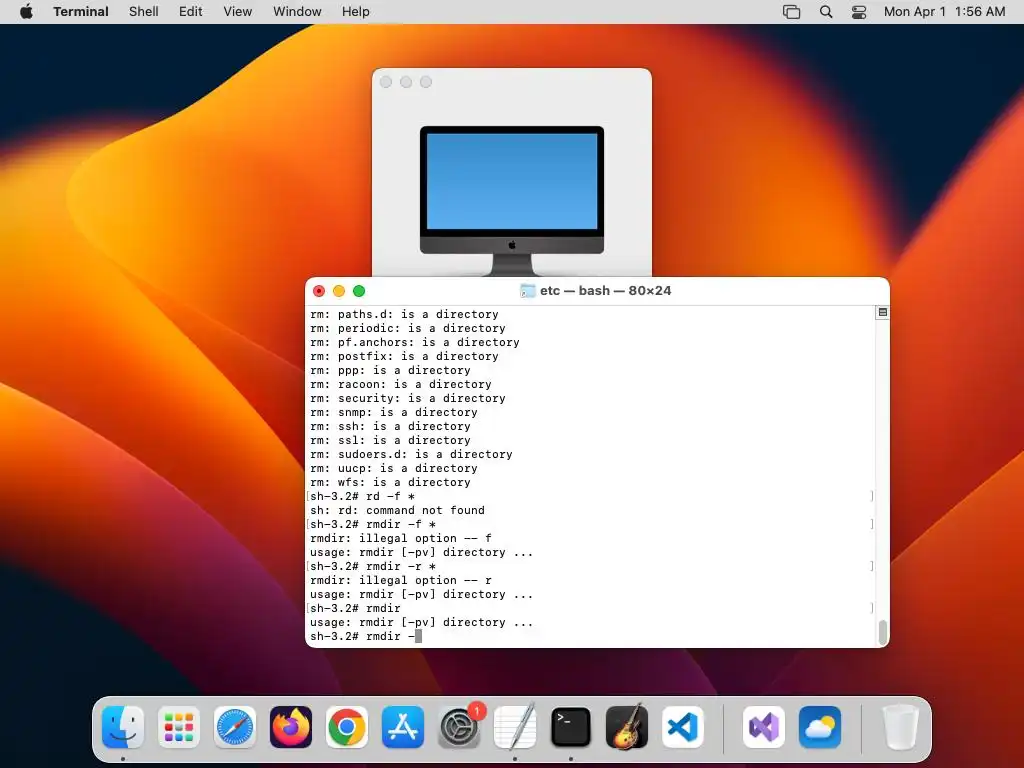Zoom the Terminal window with green button
This screenshot has width=1024, height=768.
pos(359,291)
